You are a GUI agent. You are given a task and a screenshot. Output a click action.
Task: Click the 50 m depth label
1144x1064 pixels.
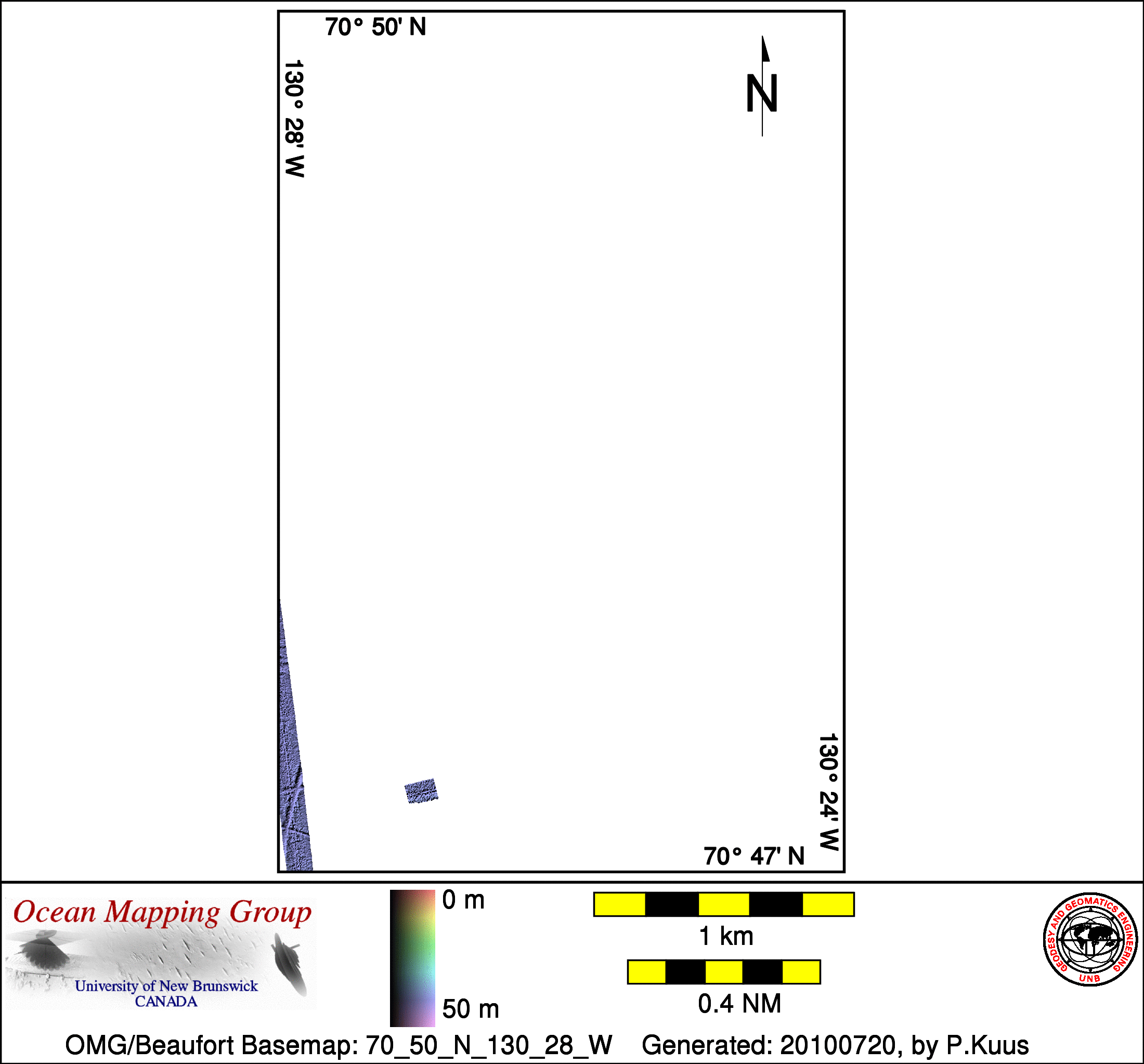(x=470, y=1009)
